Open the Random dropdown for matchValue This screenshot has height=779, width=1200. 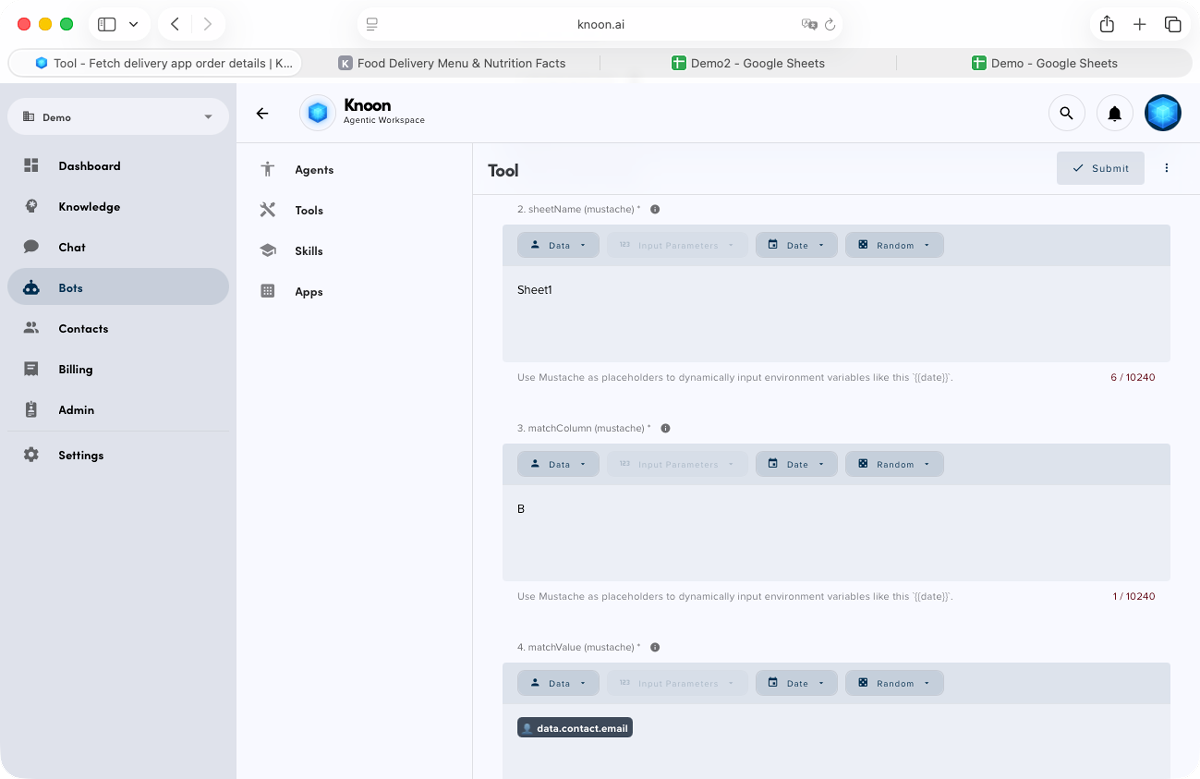[x=894, y=682]
